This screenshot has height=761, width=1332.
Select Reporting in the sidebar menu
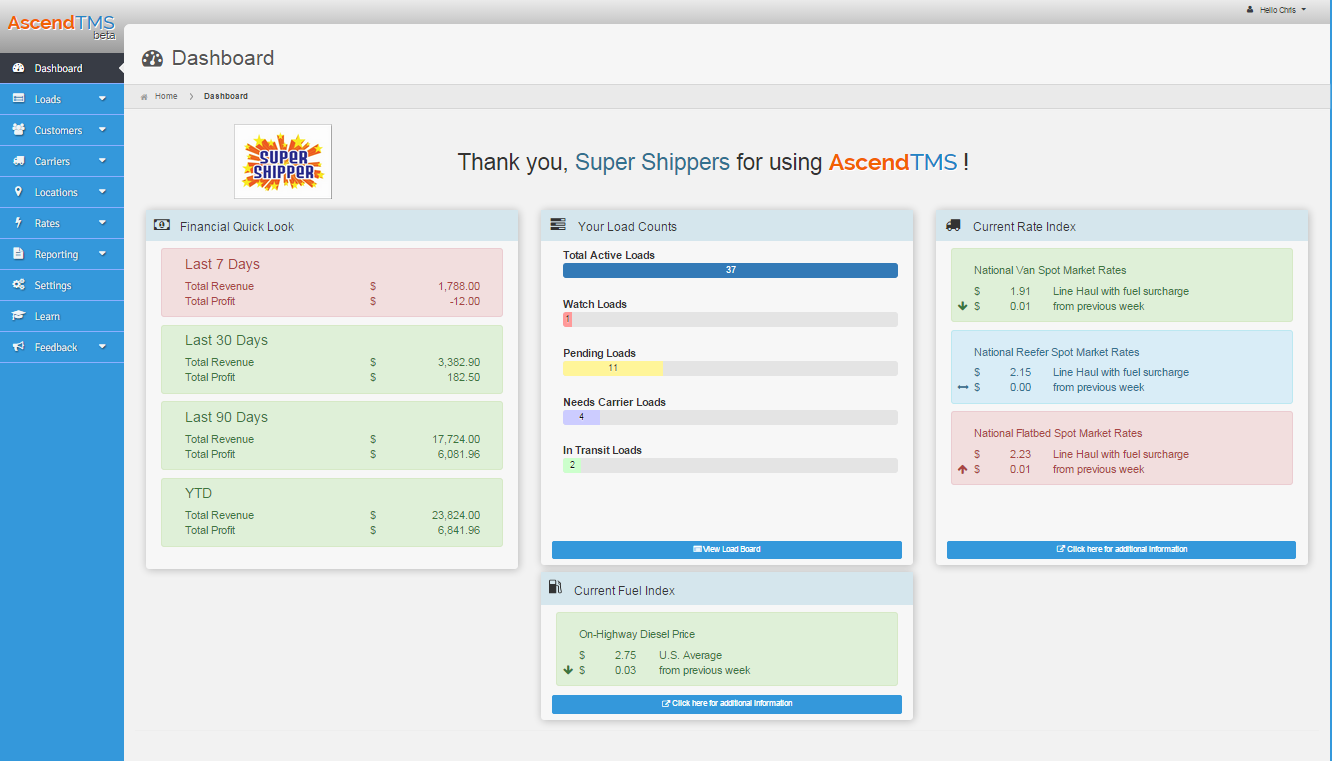click(x=62, y=254)
